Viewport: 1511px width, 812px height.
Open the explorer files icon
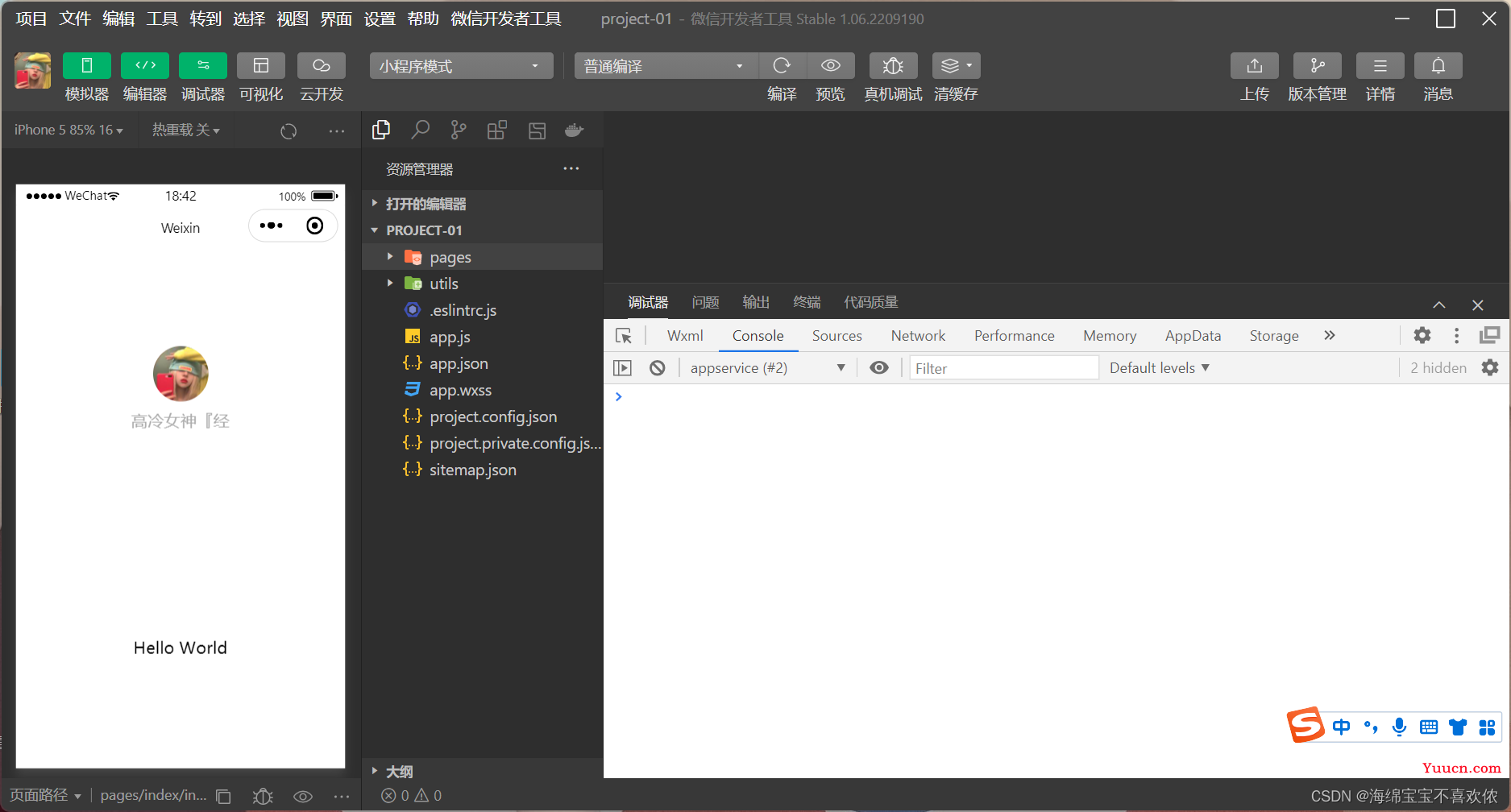381,130
